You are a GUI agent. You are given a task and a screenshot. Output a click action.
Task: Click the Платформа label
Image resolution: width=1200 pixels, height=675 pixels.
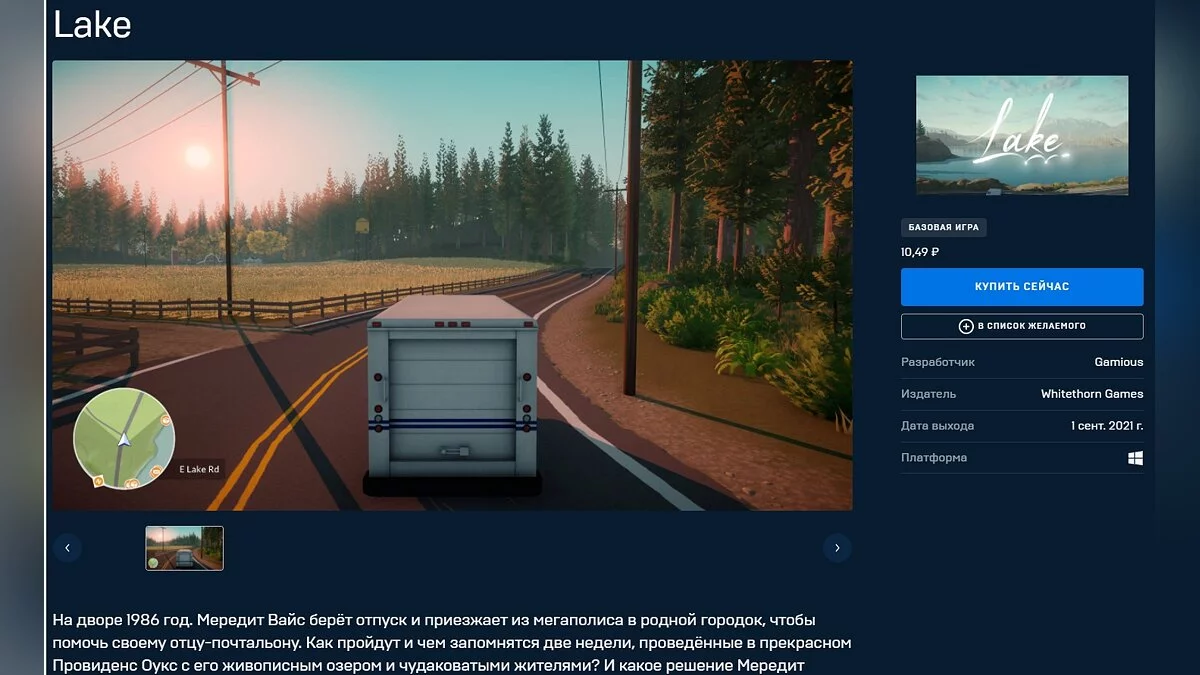coord(934,458)
